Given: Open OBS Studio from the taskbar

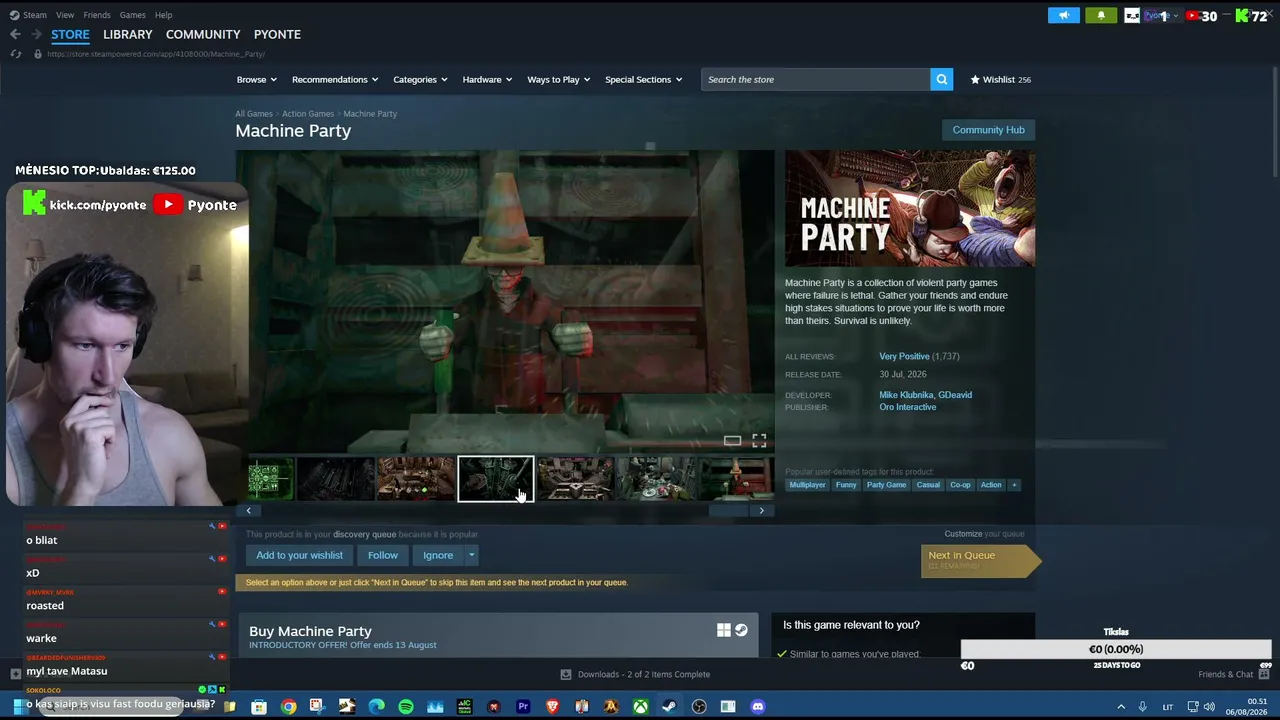Looking at the screenshot, I should click(699, 707).
